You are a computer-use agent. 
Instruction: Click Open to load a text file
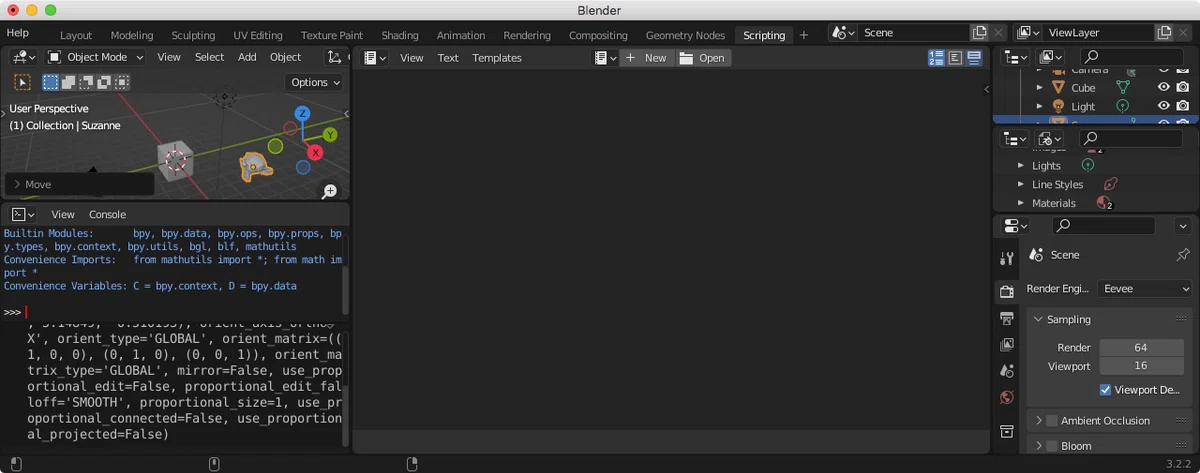click(x=703, y=58)
